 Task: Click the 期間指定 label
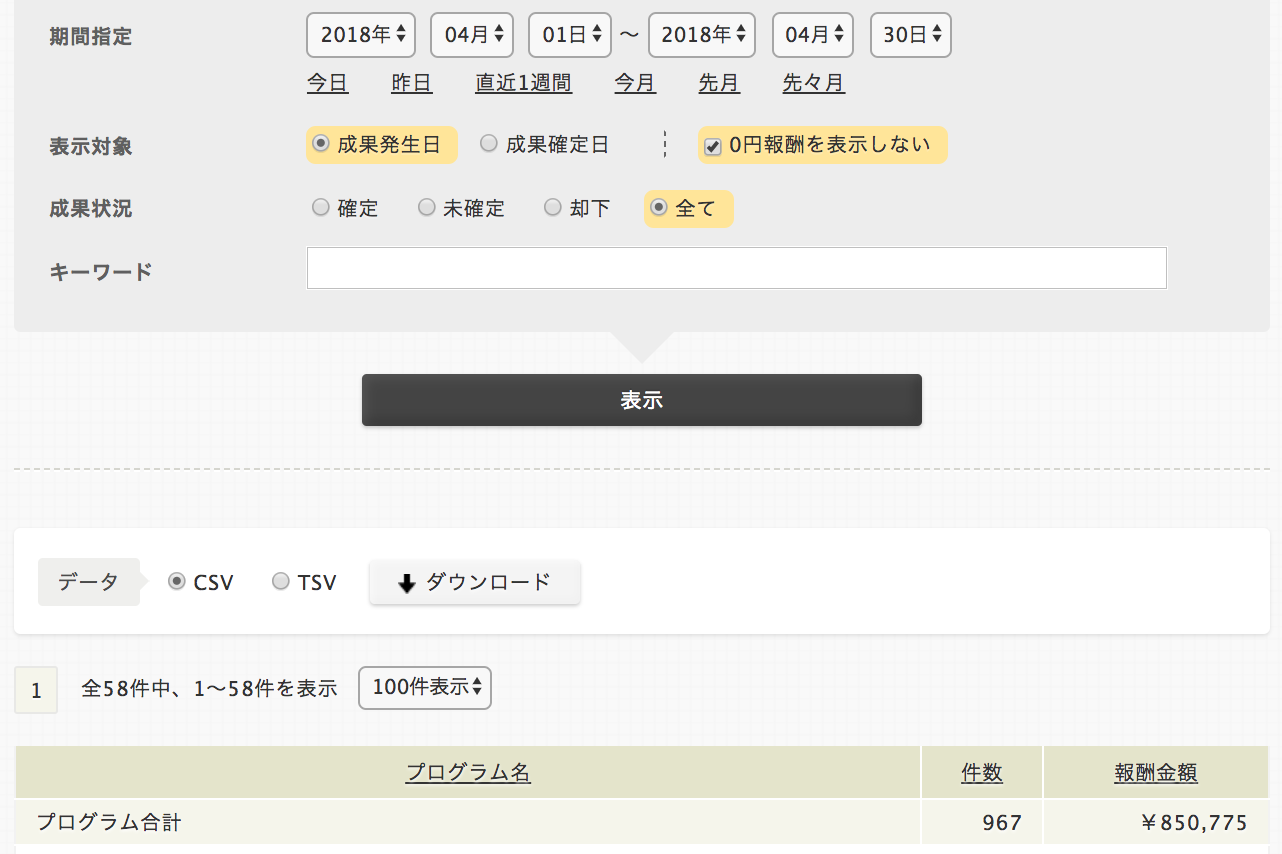pos(91,37)
